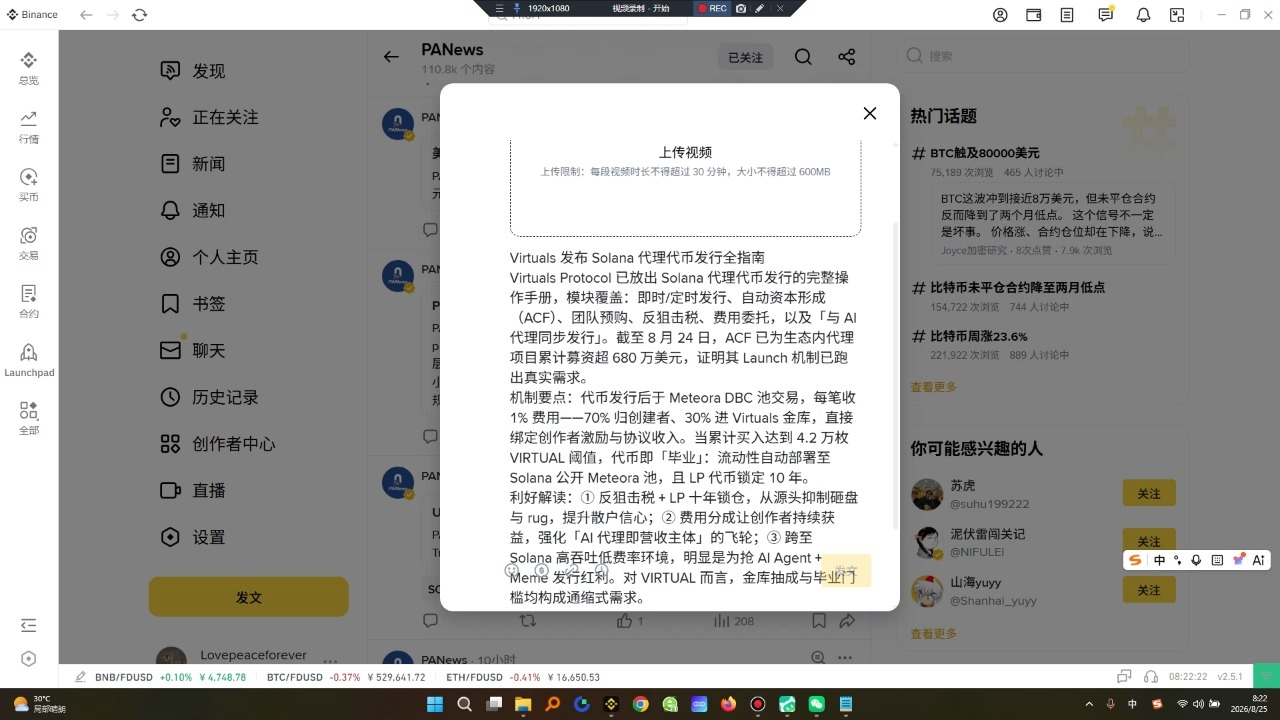Click the 发文 publish button in dialog
The image size is (1280, 720).
pyautogui.click(x=846, y=570)
